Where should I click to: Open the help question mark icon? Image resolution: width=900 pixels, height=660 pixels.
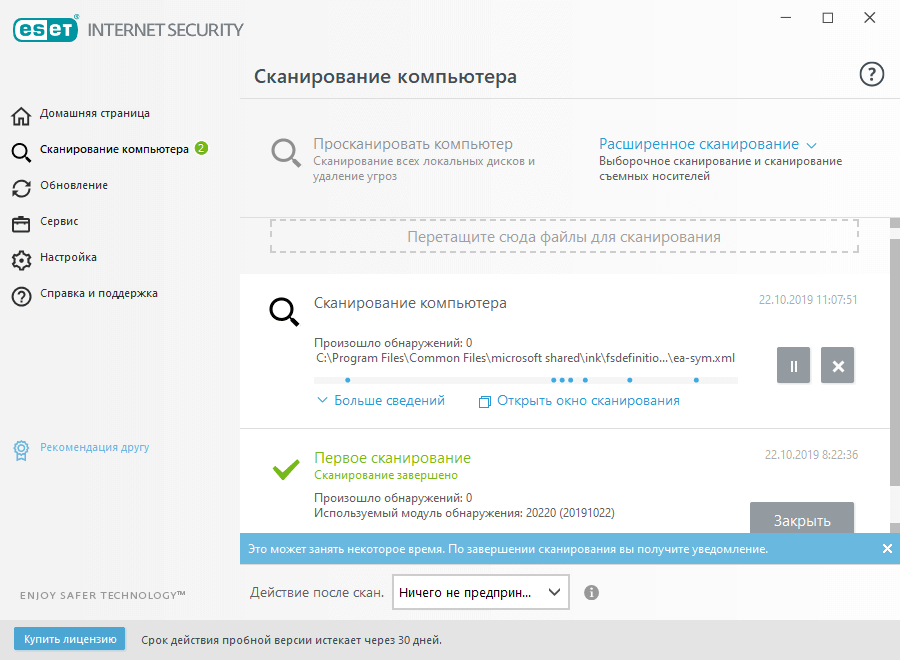(x=871, y=75)
